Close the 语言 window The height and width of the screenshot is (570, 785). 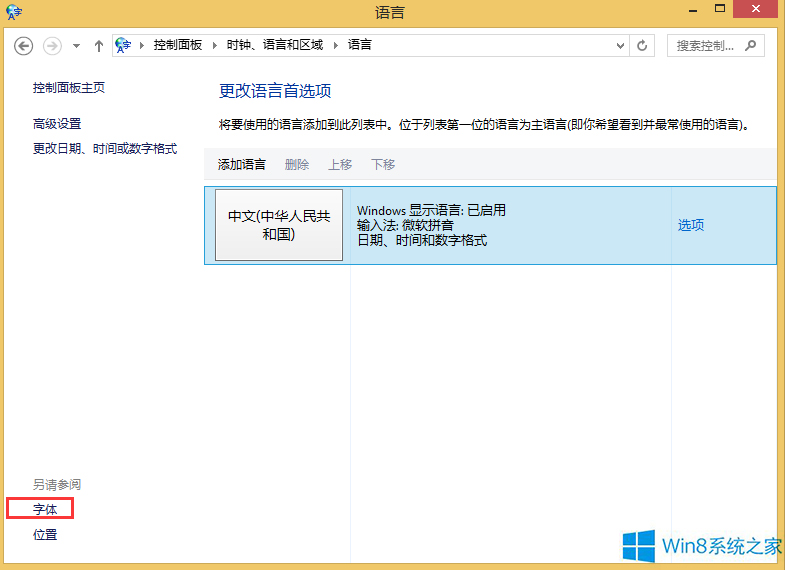pos(756,9)
